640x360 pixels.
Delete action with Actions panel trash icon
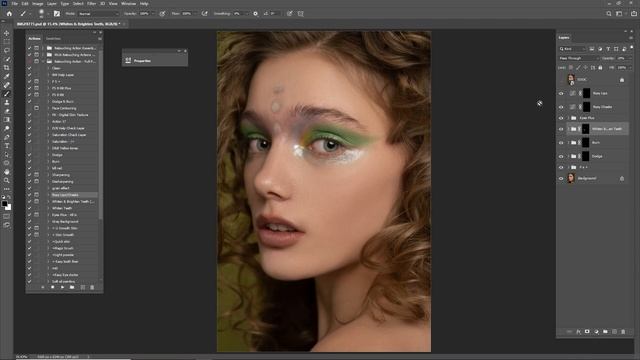point(92,287)
